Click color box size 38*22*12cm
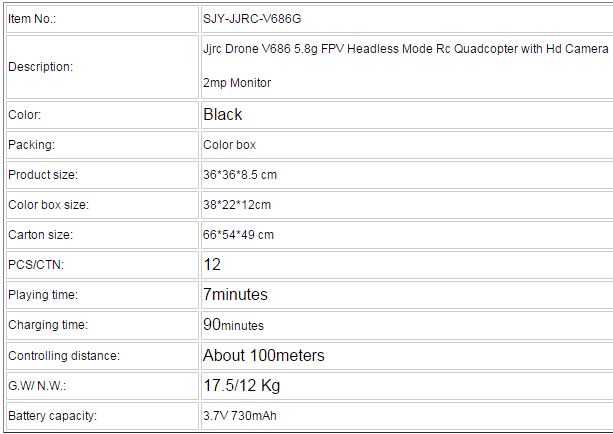The width and height of the screenshot is (613, 434). pos(237,205)
